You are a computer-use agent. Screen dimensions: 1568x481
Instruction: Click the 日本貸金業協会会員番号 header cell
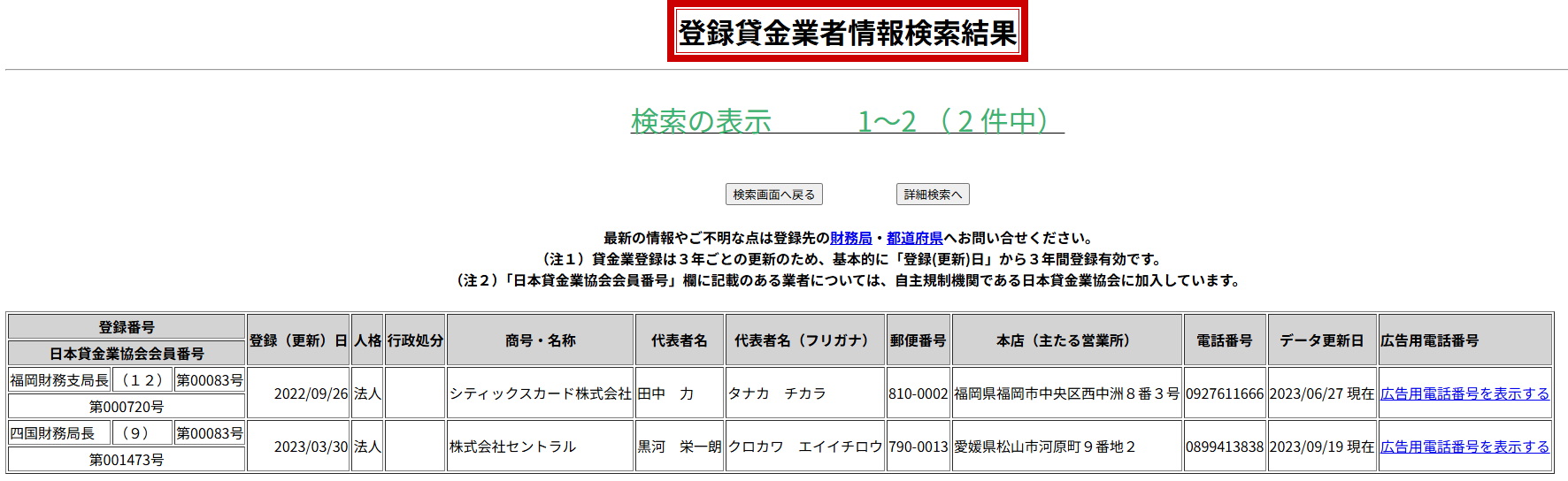(127, 354)
